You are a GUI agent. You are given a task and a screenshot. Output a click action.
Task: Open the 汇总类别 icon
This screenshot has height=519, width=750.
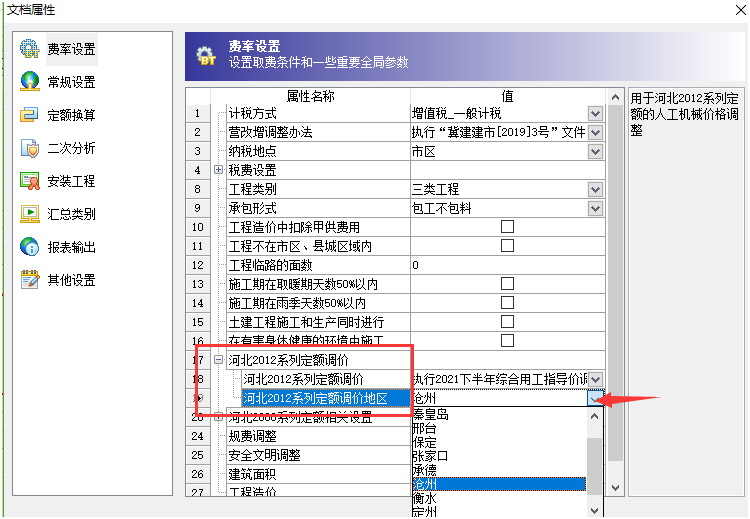pos(29,214)
